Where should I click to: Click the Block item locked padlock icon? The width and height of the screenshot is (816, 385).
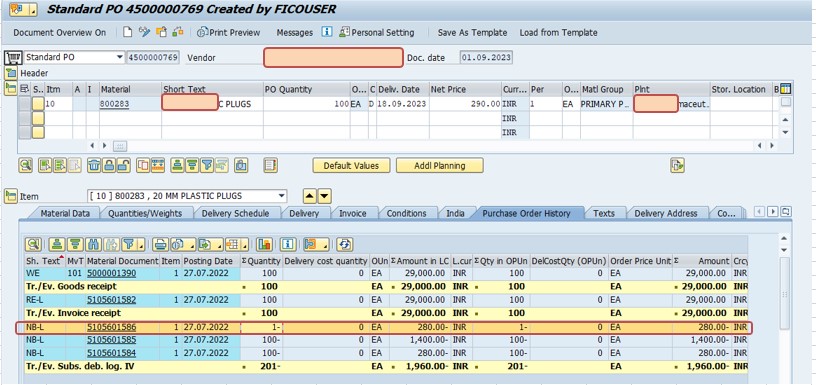[108, 165]
